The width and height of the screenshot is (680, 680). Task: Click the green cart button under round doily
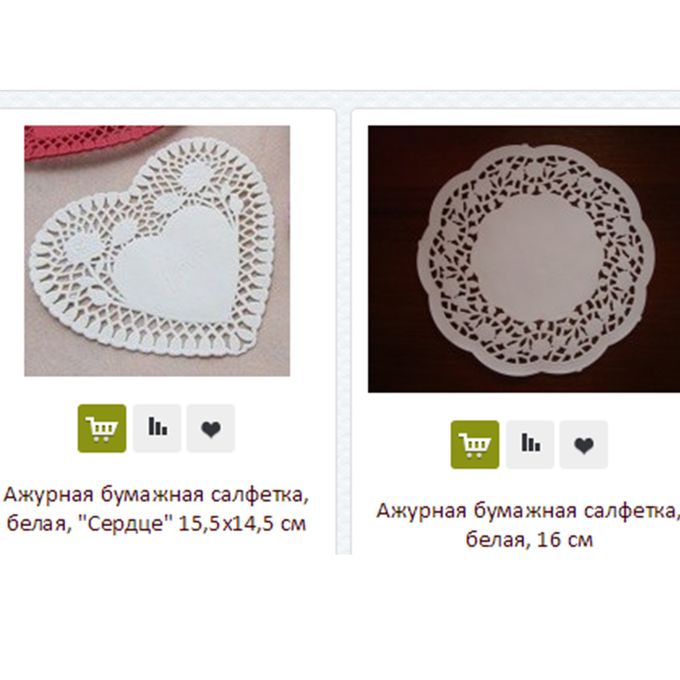[475, 445]
